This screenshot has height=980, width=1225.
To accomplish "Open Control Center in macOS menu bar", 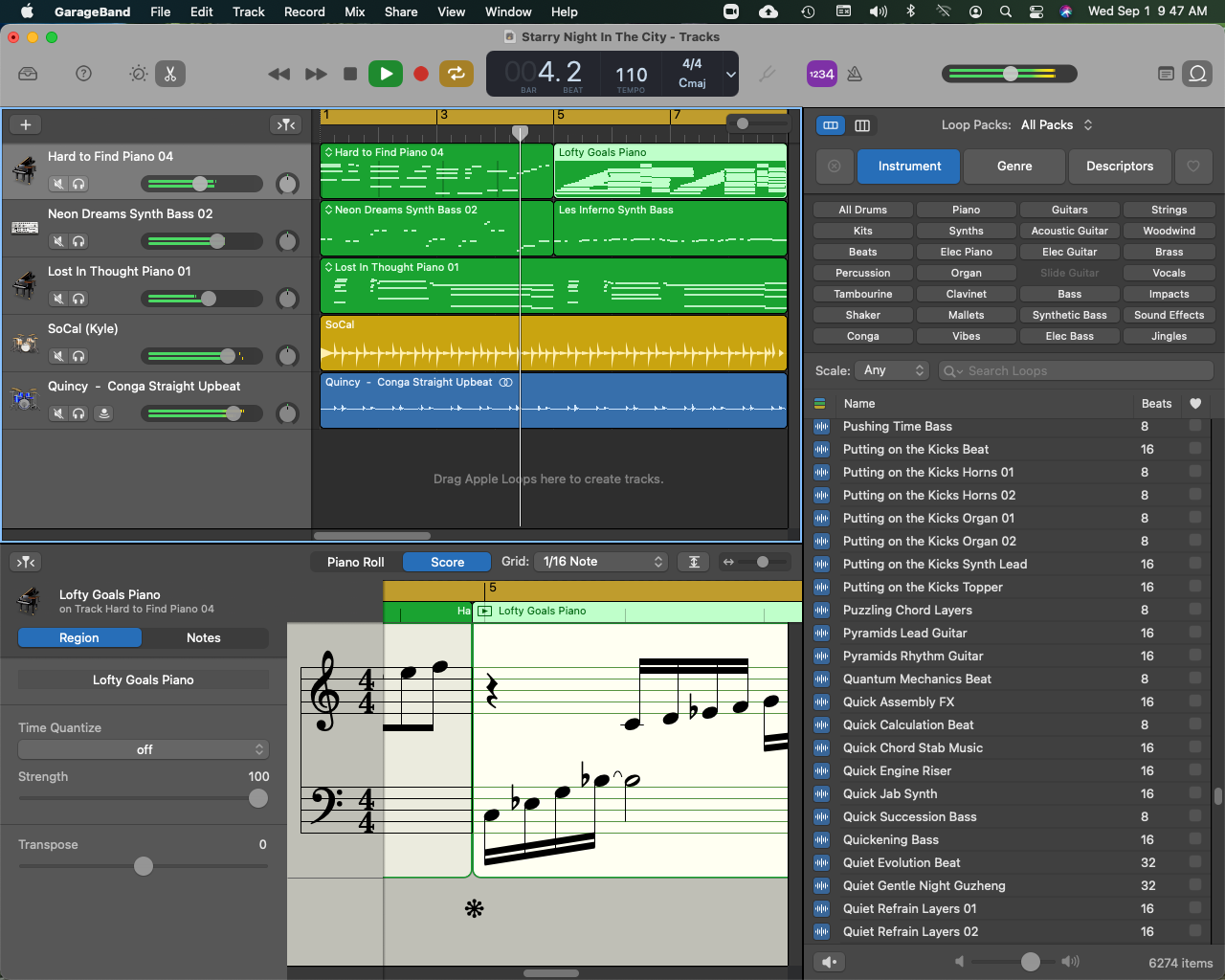I will [x=1036, y=11].
